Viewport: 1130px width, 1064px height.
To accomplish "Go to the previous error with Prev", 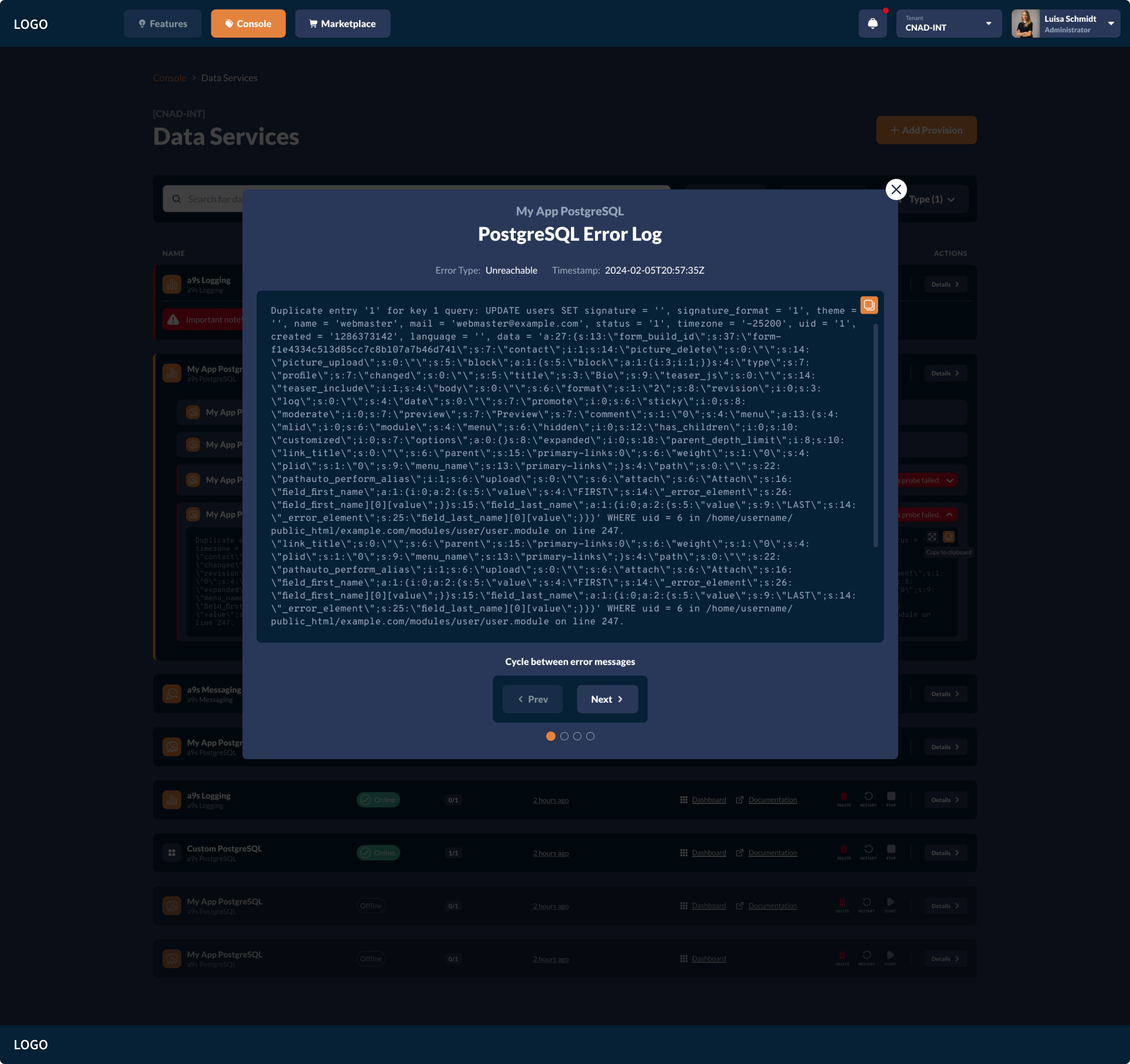I will point(533,699).
